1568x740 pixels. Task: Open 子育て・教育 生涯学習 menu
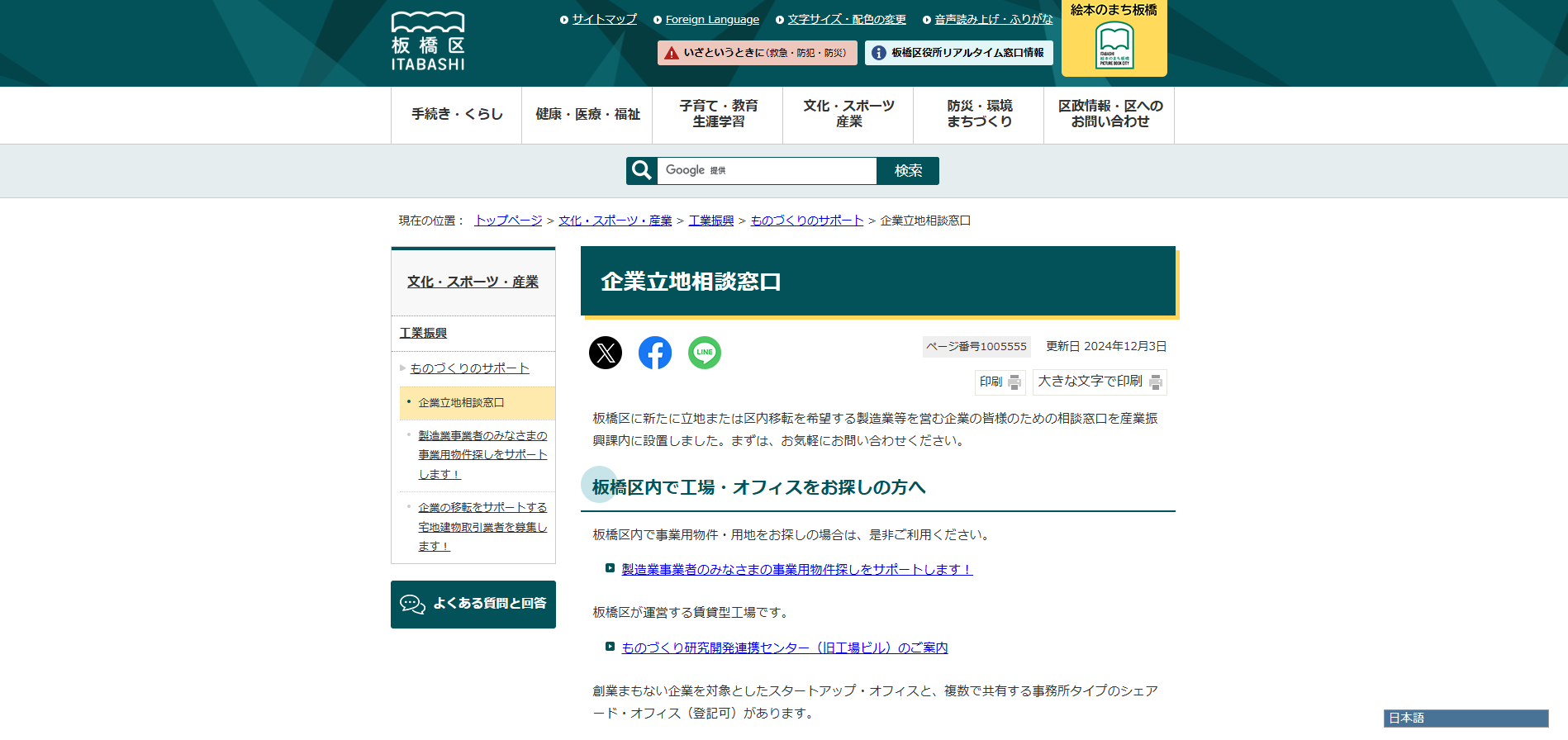pyautogui.click(x=718, y=115)
